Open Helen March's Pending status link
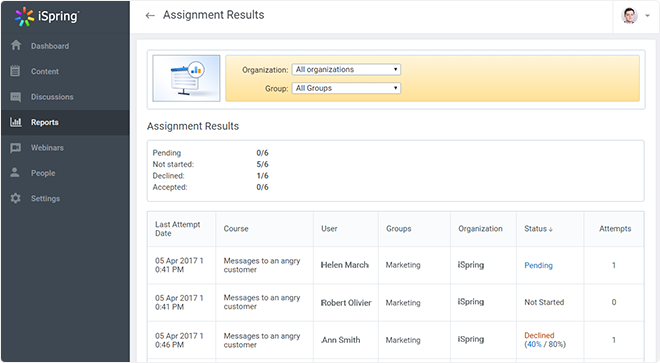 [538, 265]
